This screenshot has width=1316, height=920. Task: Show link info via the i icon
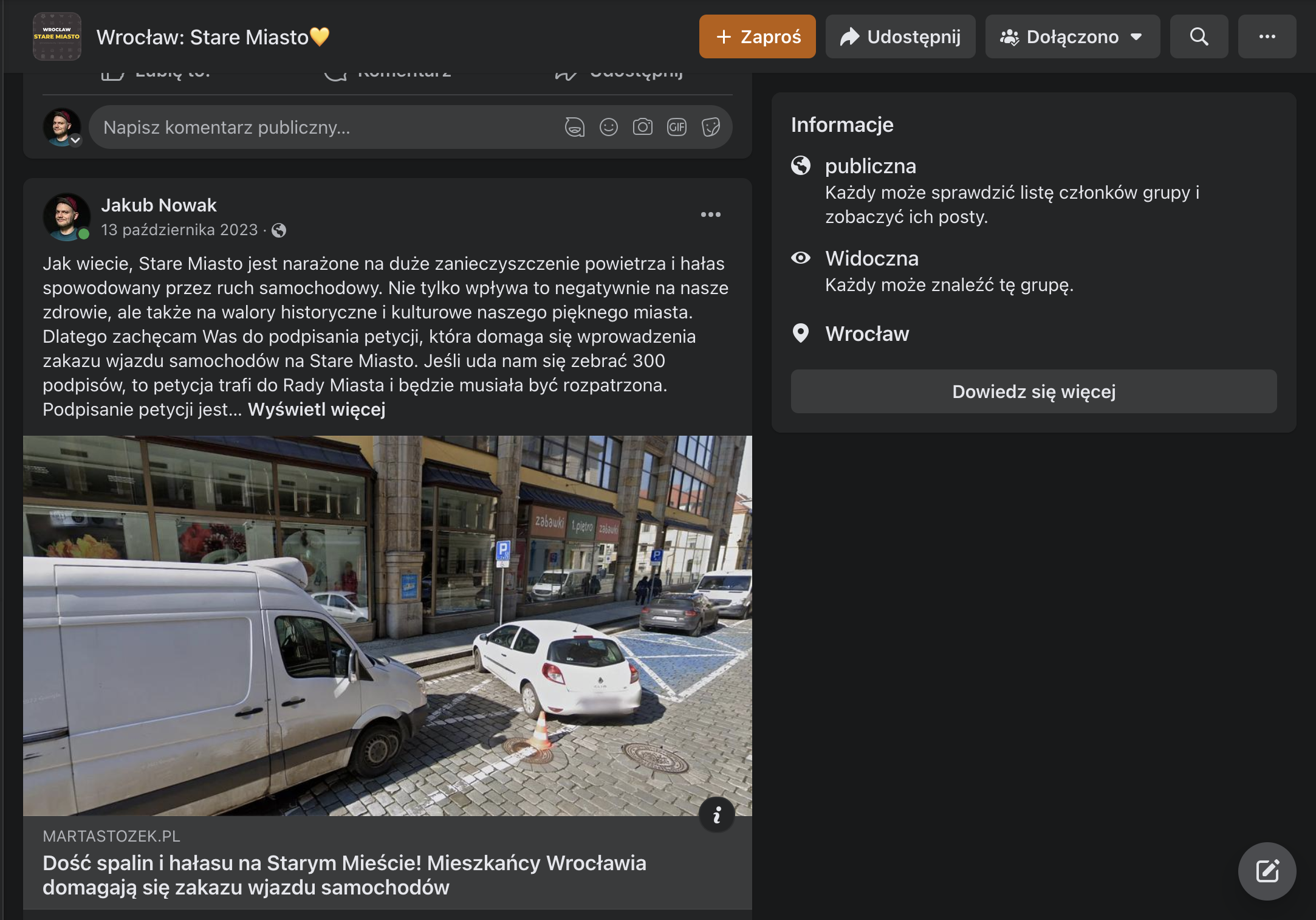click(717, 814)
